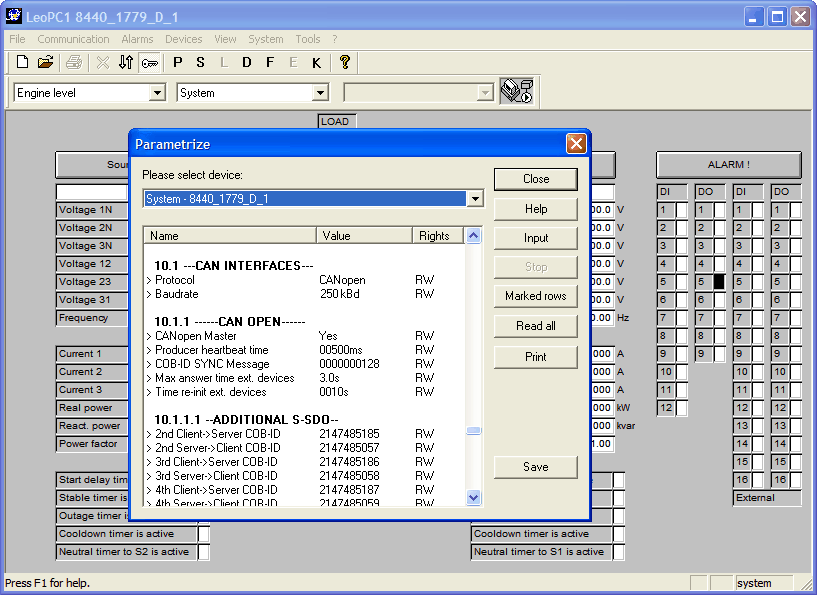The height and width of the screenshot is (595, 817).
Task: Select the Baudrate parameter row
Action: click(x=304, y=294)
